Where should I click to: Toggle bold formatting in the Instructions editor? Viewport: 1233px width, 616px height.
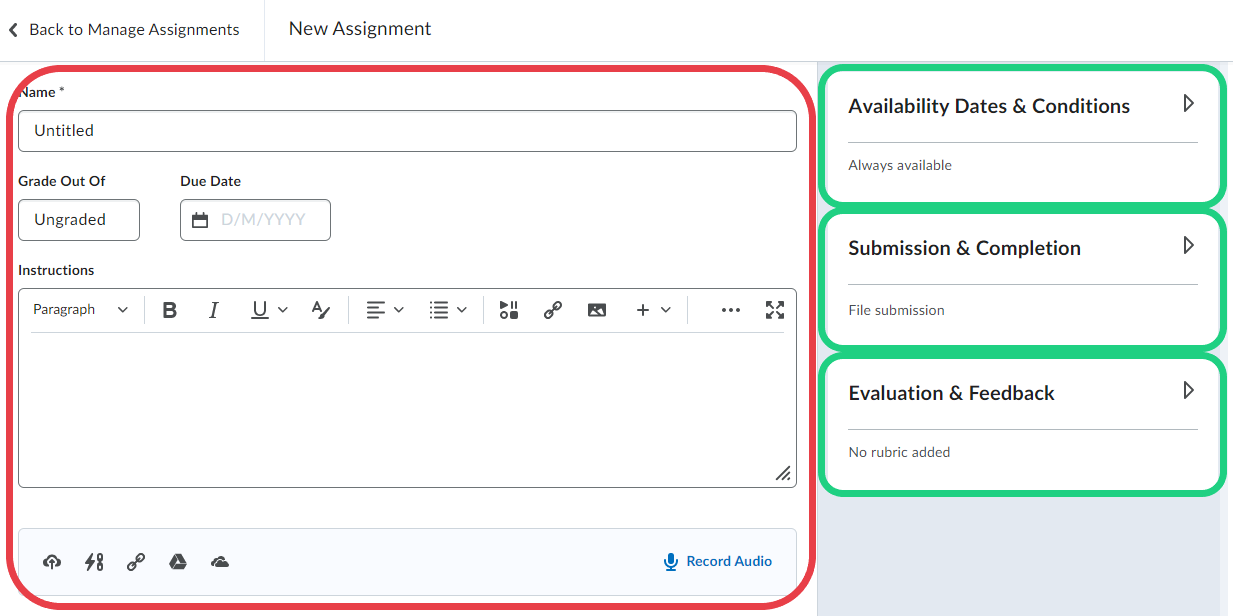pyautogui.click(x=170, y=310)
